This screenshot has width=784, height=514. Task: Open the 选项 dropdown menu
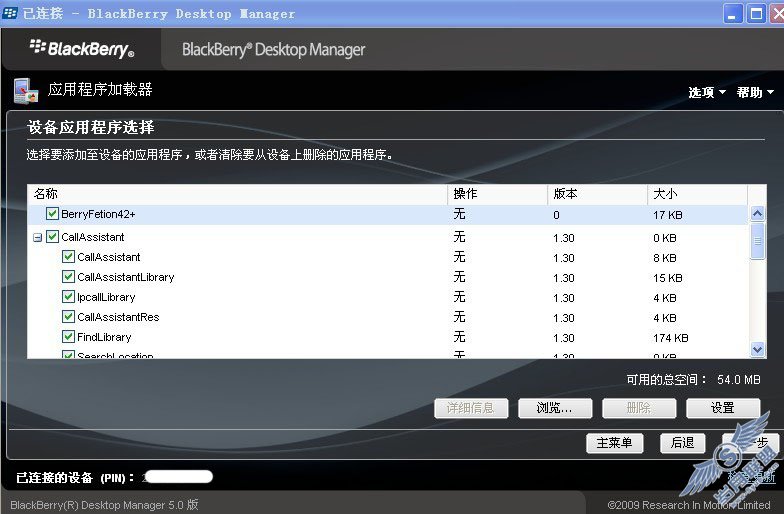tap(706, 92)
